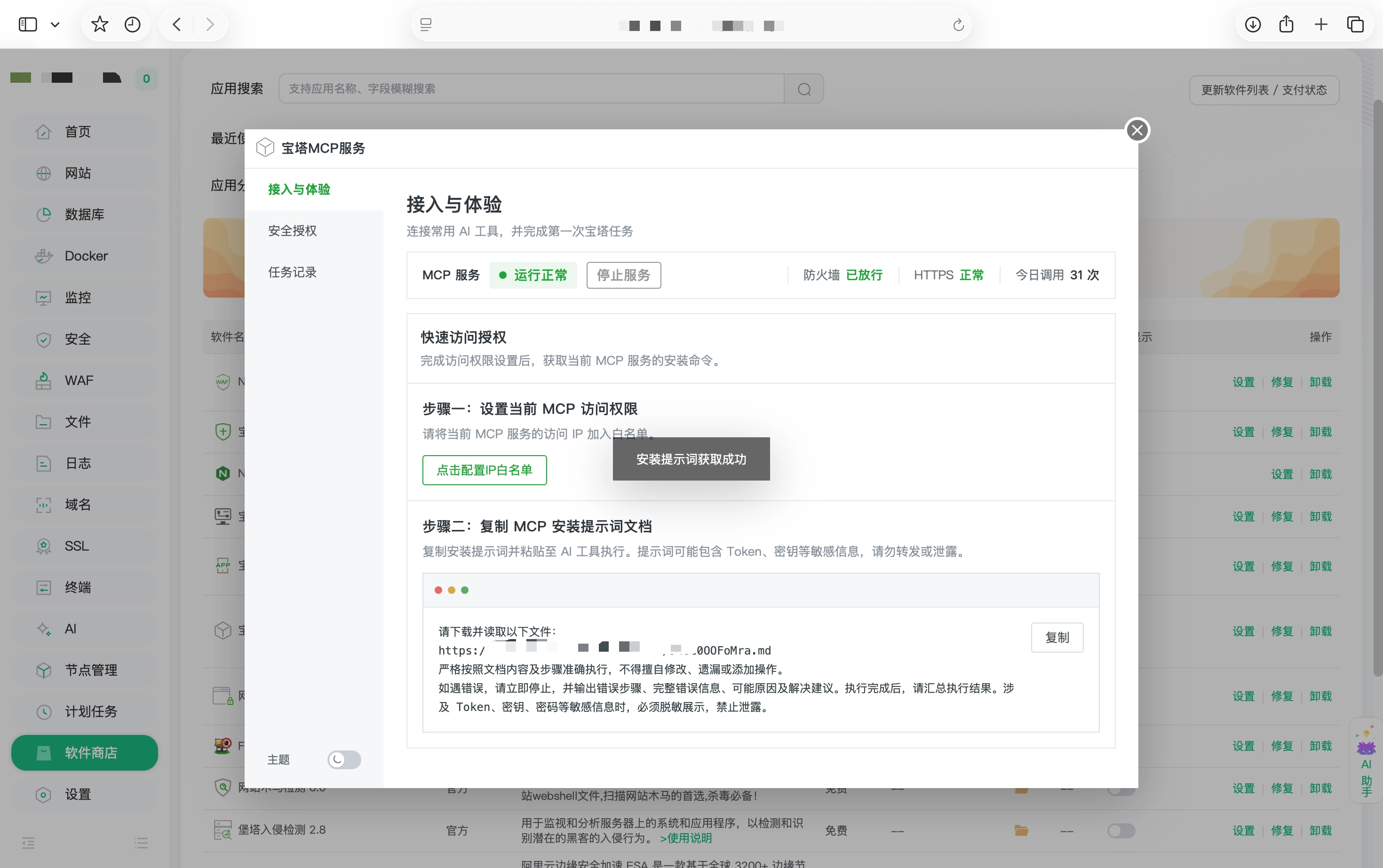Open 终端 in the left sidebar
The image size is (1383, 868).
pos(84,587)
